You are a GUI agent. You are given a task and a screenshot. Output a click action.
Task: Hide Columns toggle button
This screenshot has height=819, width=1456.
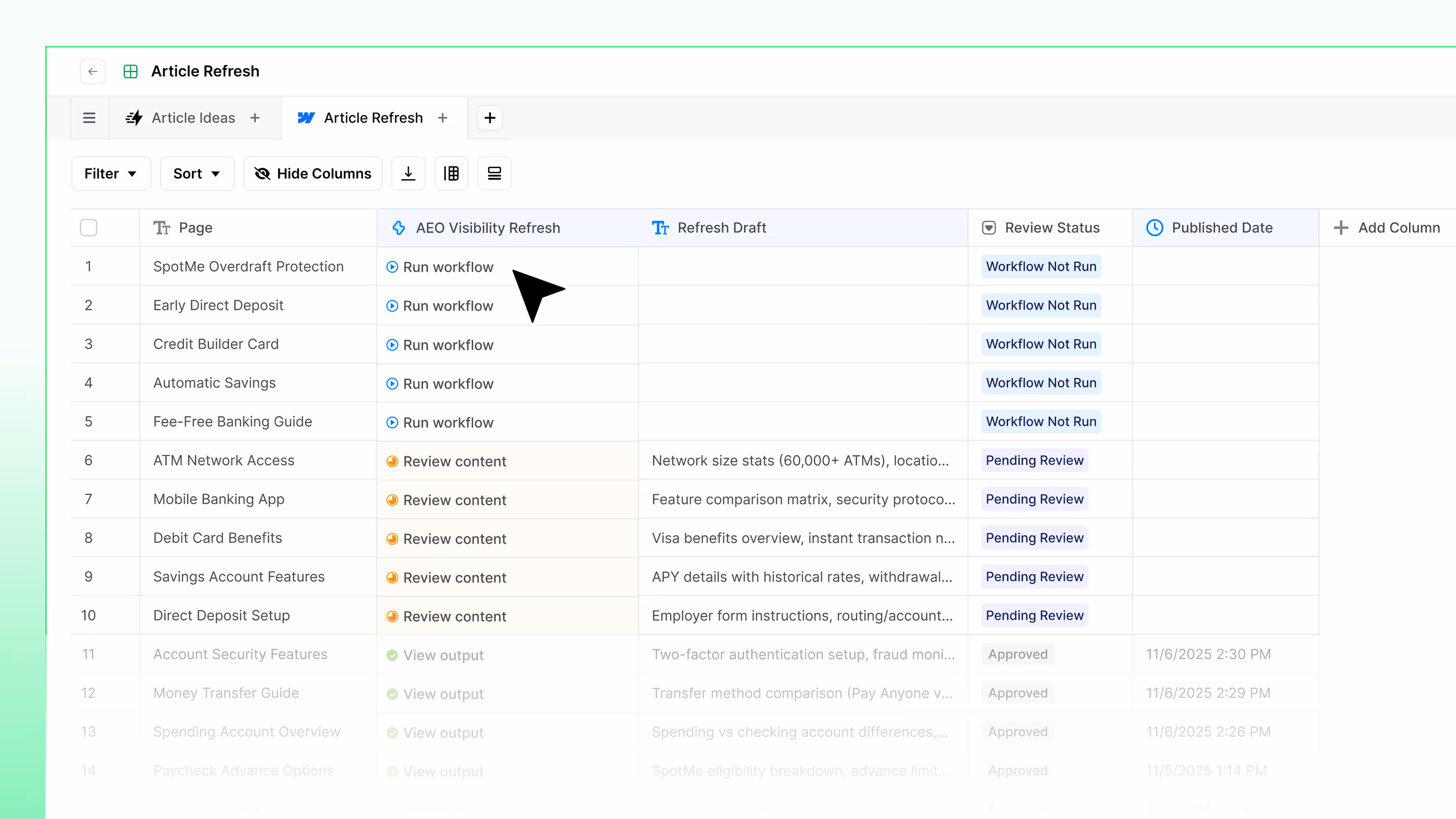pos(313,174)
